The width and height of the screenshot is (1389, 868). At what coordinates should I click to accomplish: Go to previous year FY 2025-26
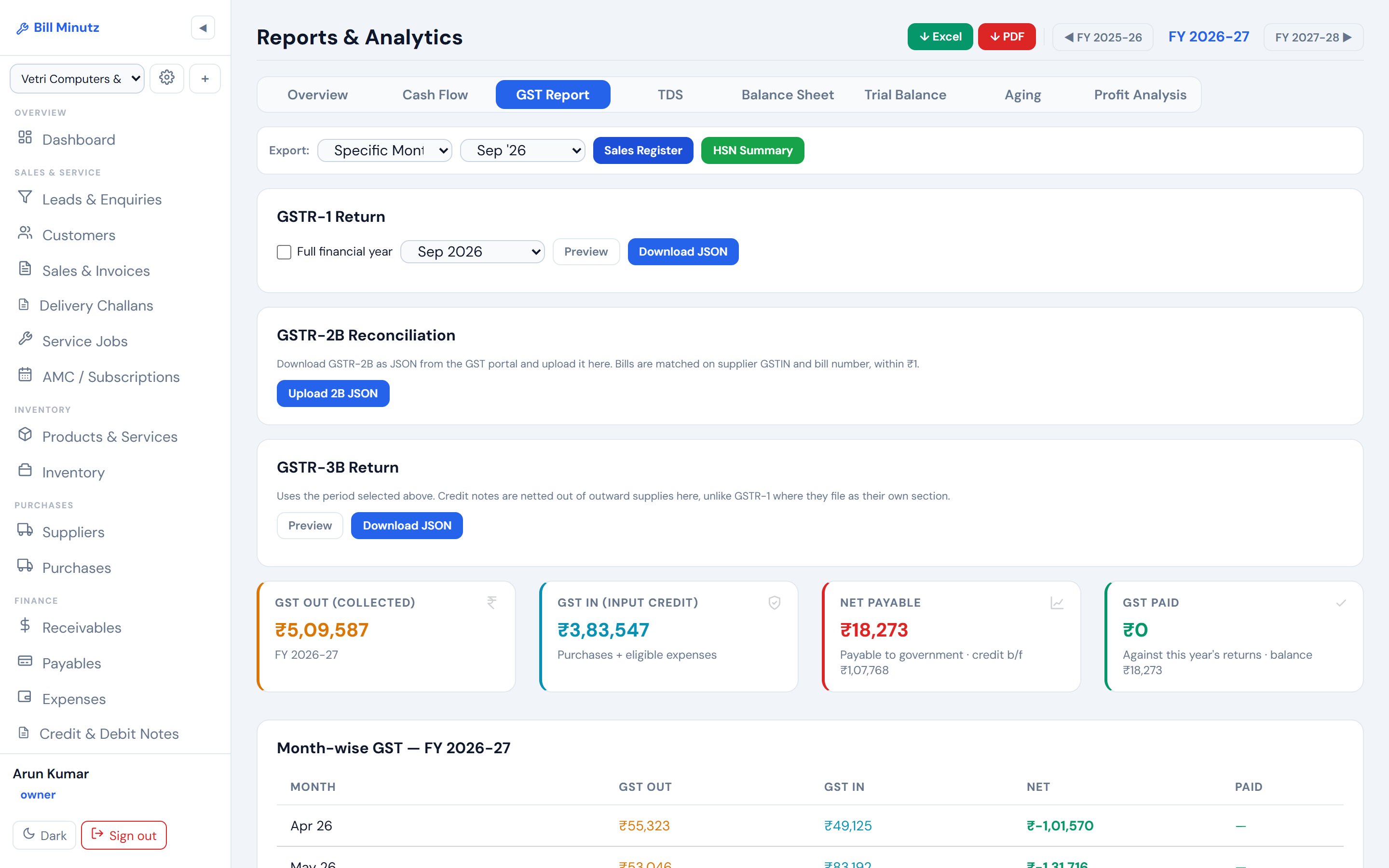1103,37
